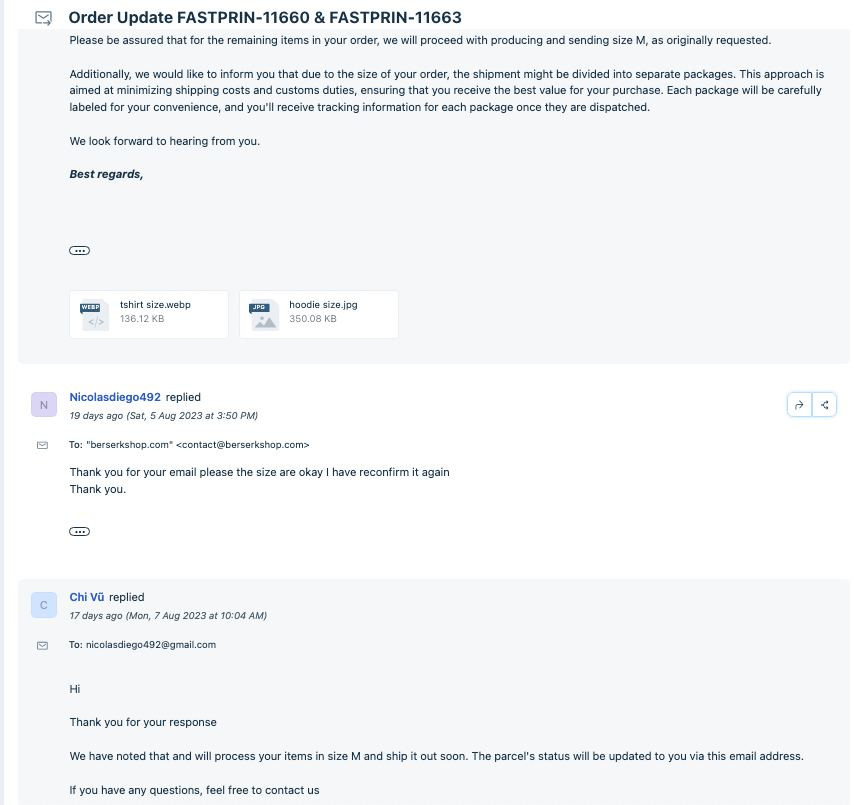854x805 pixels.
Task: Click the nicolasdiego492@gmail.com recipient address
Action: point(151,645)
